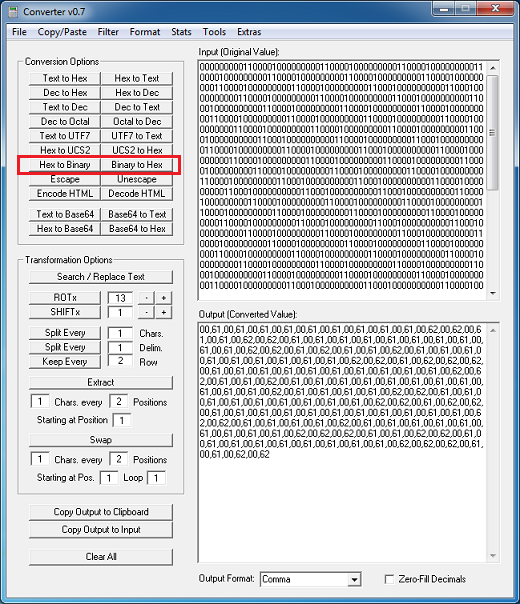Increase SHIFTx value with plus button
The width and height of the screenshot is (520, 604).
click(164, 312)
